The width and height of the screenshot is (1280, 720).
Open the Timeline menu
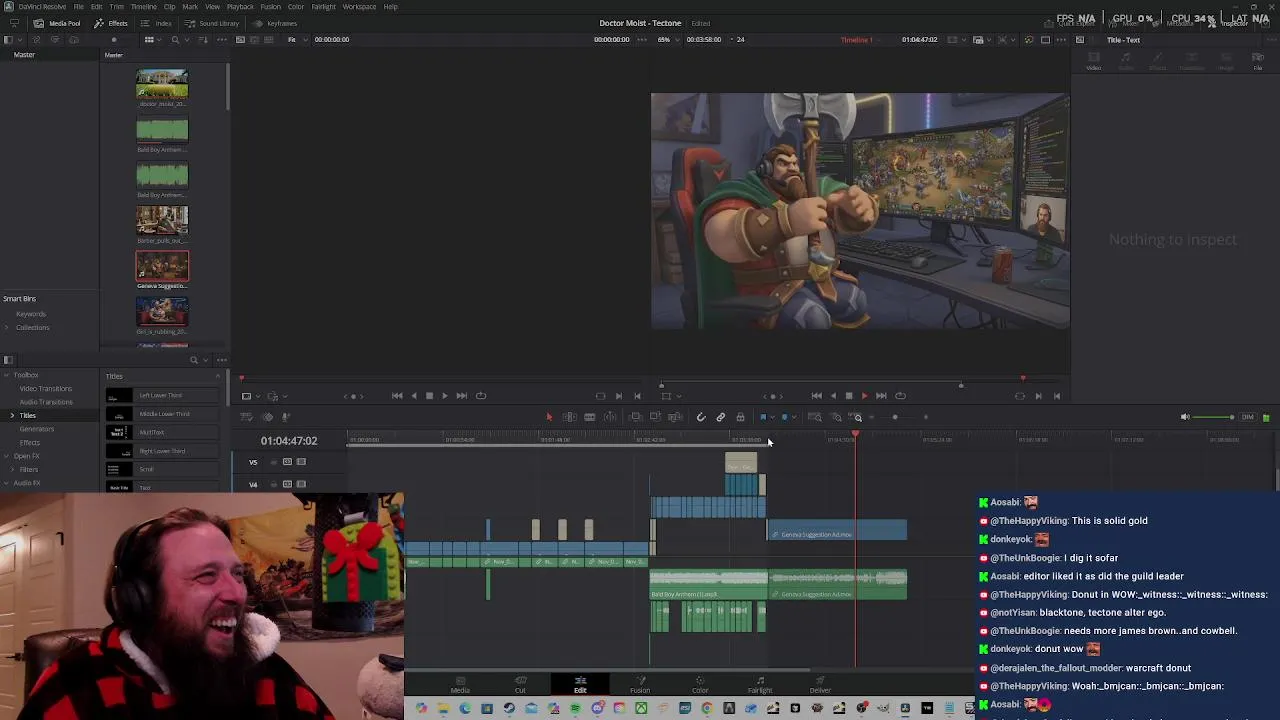(144, 7)
